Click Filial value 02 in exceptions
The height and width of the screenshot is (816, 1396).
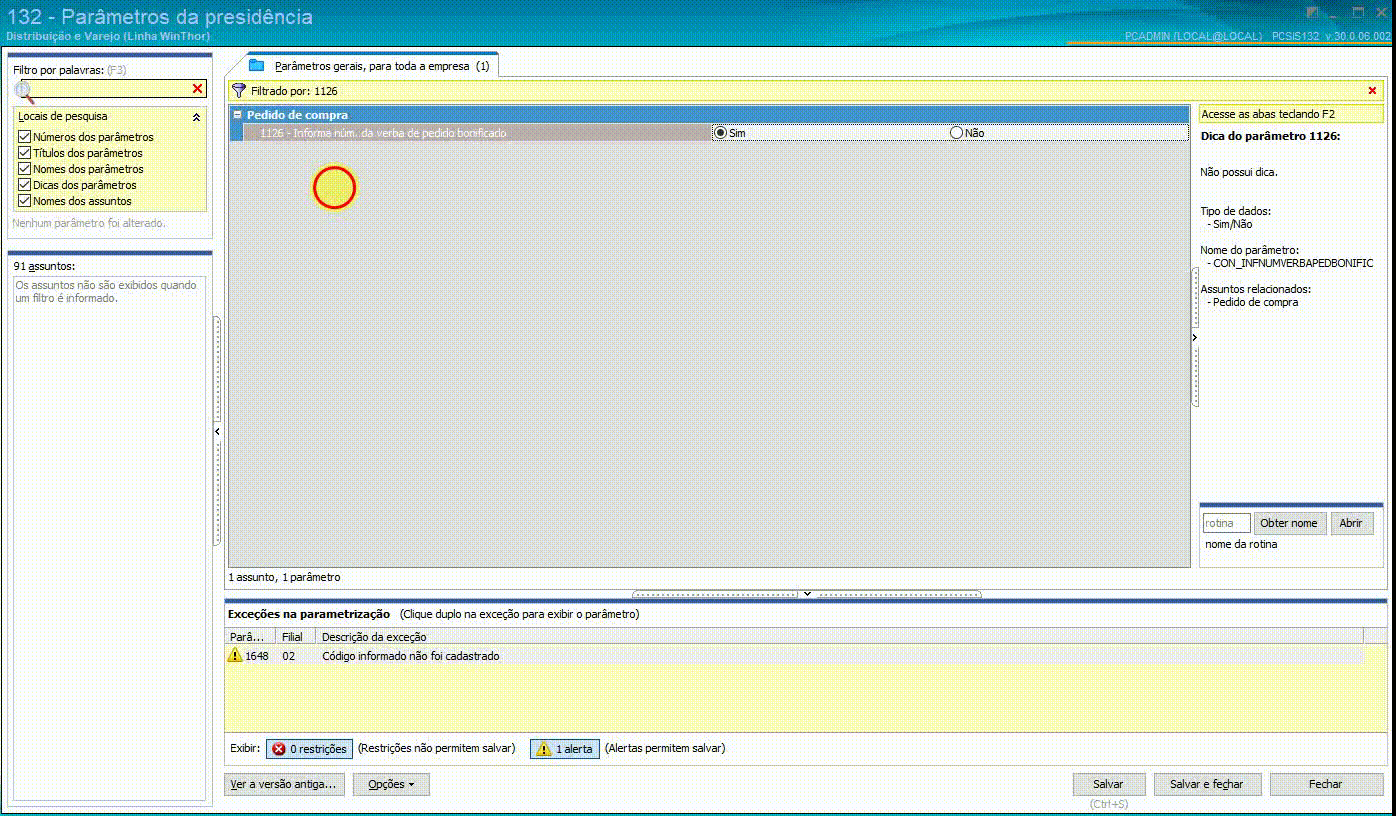pos(288,656)
